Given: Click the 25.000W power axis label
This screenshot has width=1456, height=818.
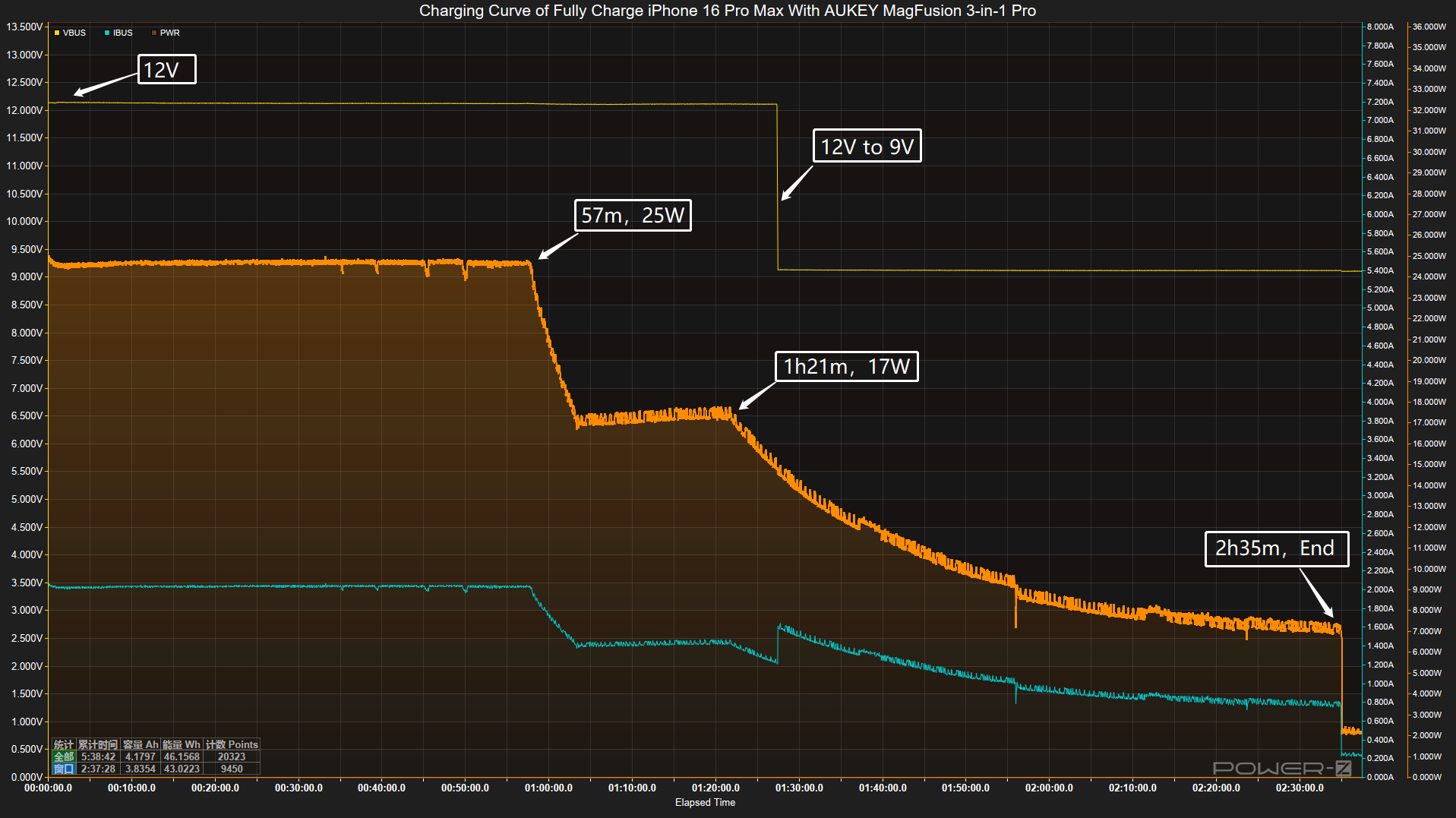Looking at the screenshot, I should 1429,256.
